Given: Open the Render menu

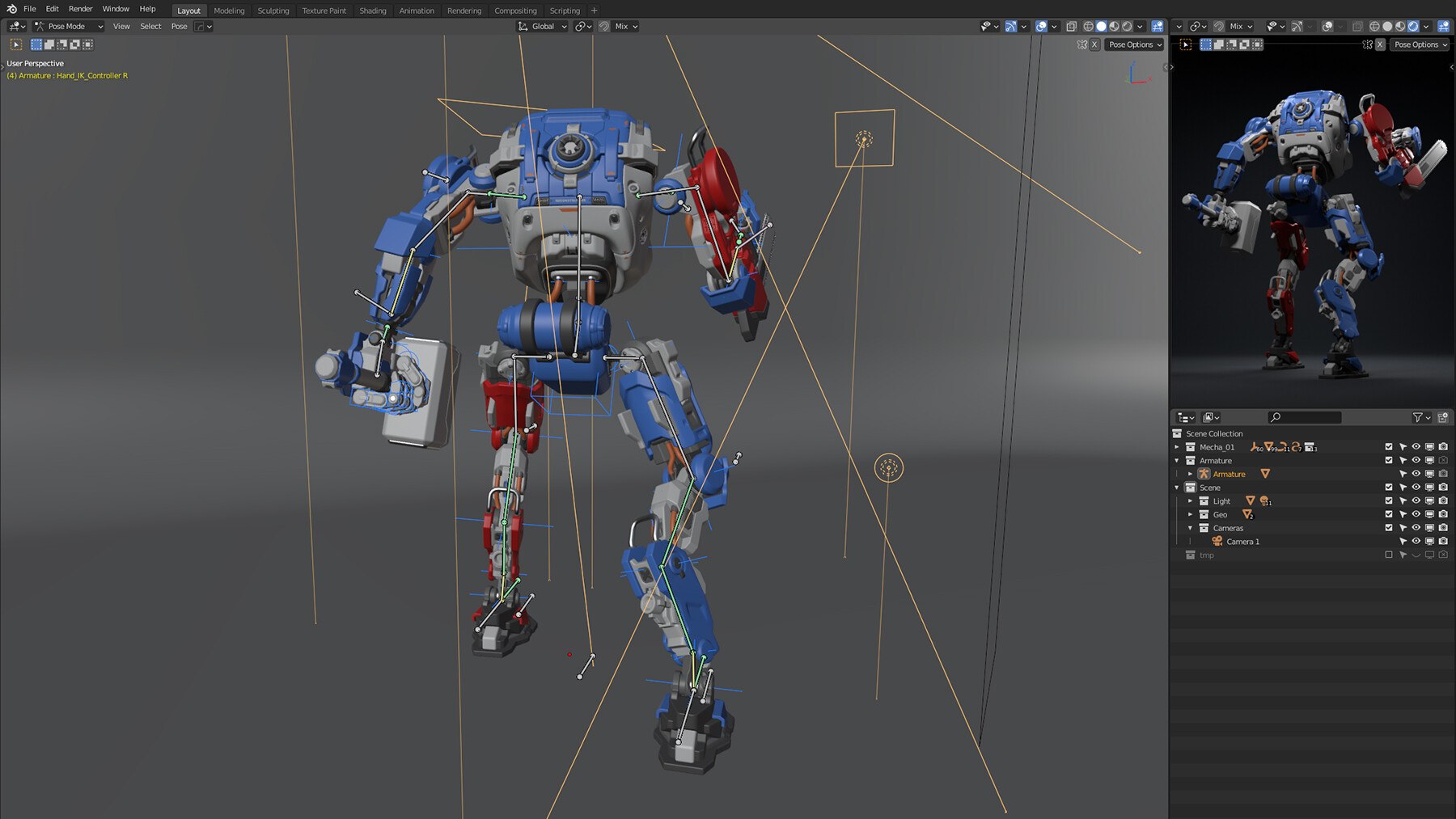Looking at the screenshot, I should click(x=80, y=9).
